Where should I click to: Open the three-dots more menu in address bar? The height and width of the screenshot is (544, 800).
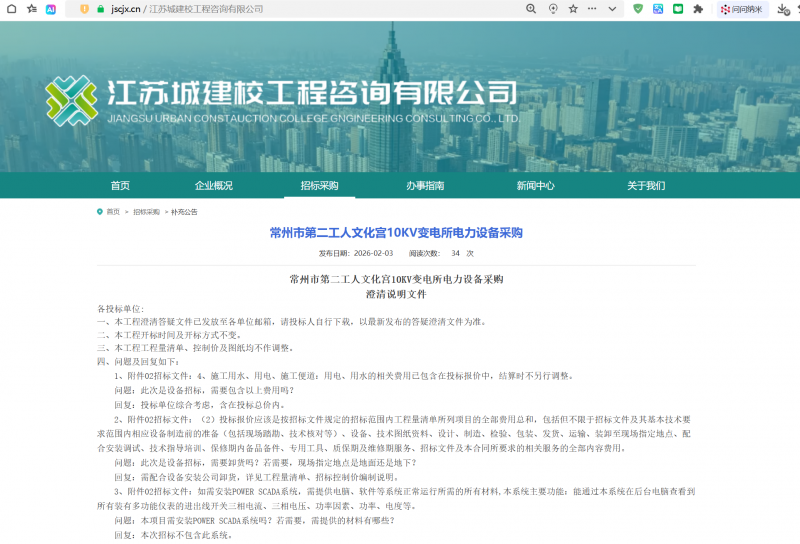pos(594,8)
